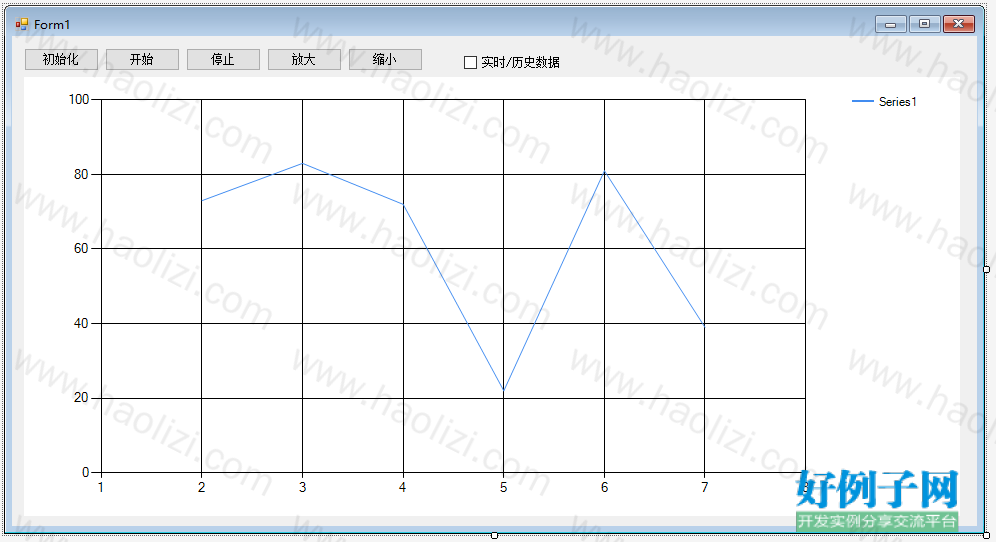Click the Form1 window icon
The image size is (996, 542).
22,25
